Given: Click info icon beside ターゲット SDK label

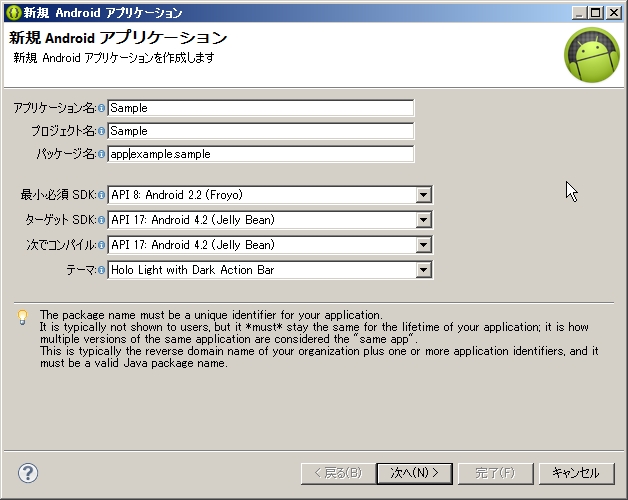Looking at the screenshot, I should [101, 220].
